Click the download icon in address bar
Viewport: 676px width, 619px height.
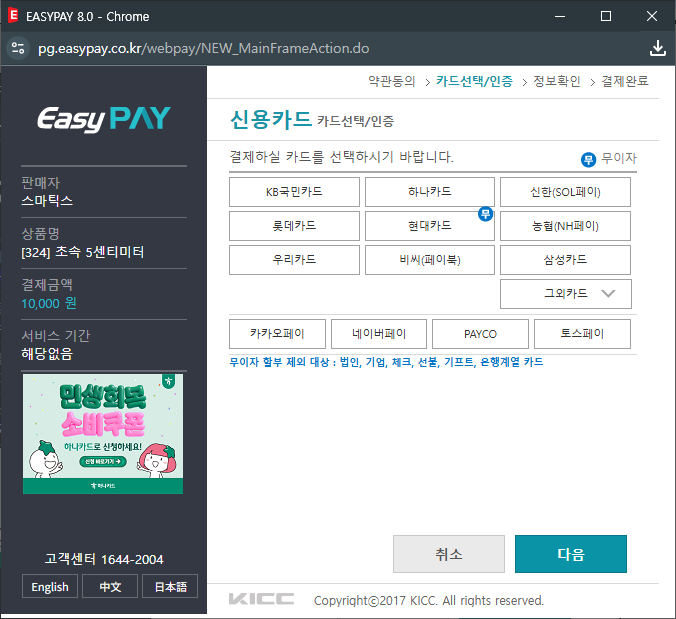657,48
